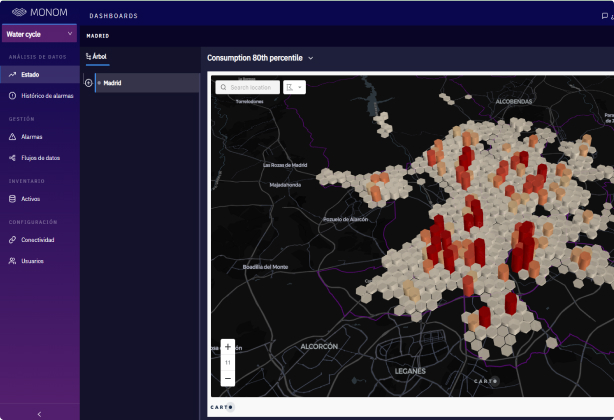This screenshot has width=614, height=420.
Task: Expand the Consumption 80th percentile selector
Action: pos(311,58)
